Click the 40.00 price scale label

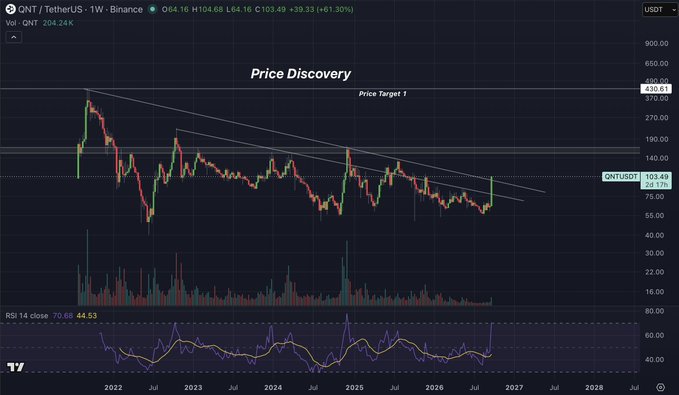[654, 236]
